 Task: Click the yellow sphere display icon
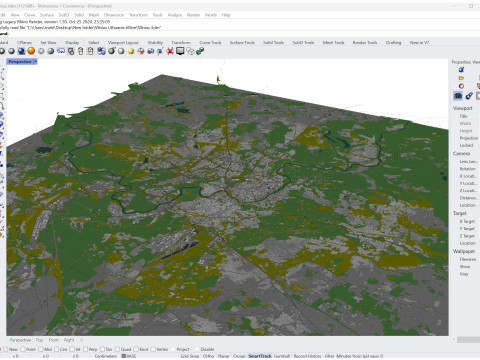pos(131,51)
